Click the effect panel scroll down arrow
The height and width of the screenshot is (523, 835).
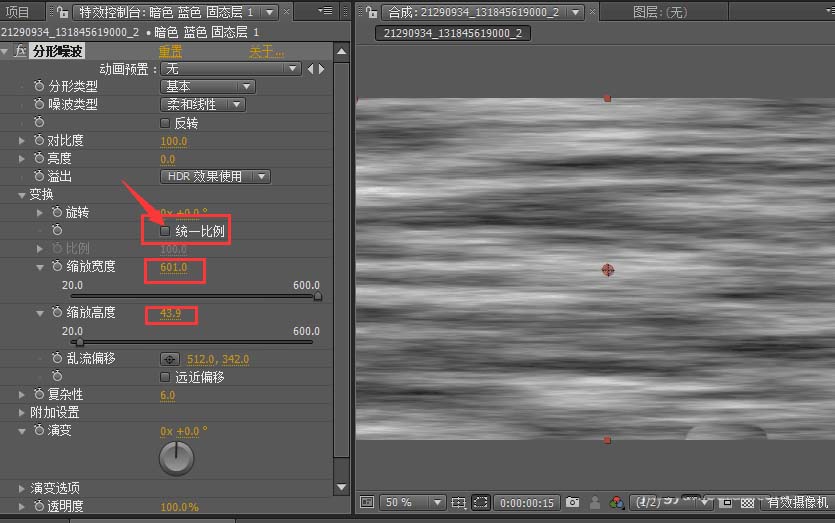pos(342,487)
